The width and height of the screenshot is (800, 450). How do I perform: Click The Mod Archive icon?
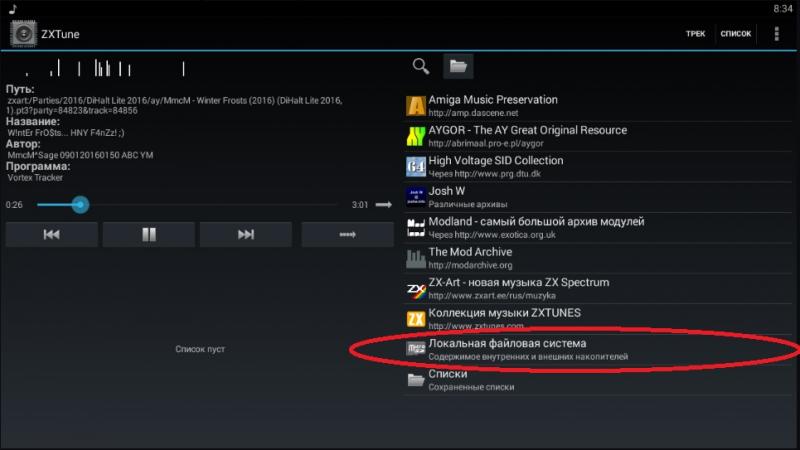416,258
